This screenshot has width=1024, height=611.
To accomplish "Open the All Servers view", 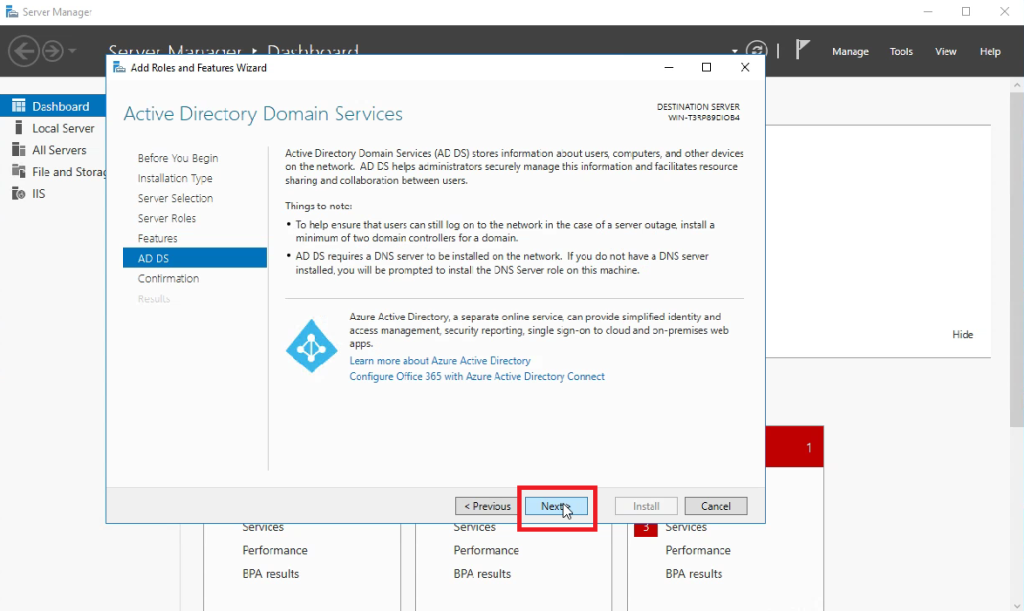I will [55, 149].
